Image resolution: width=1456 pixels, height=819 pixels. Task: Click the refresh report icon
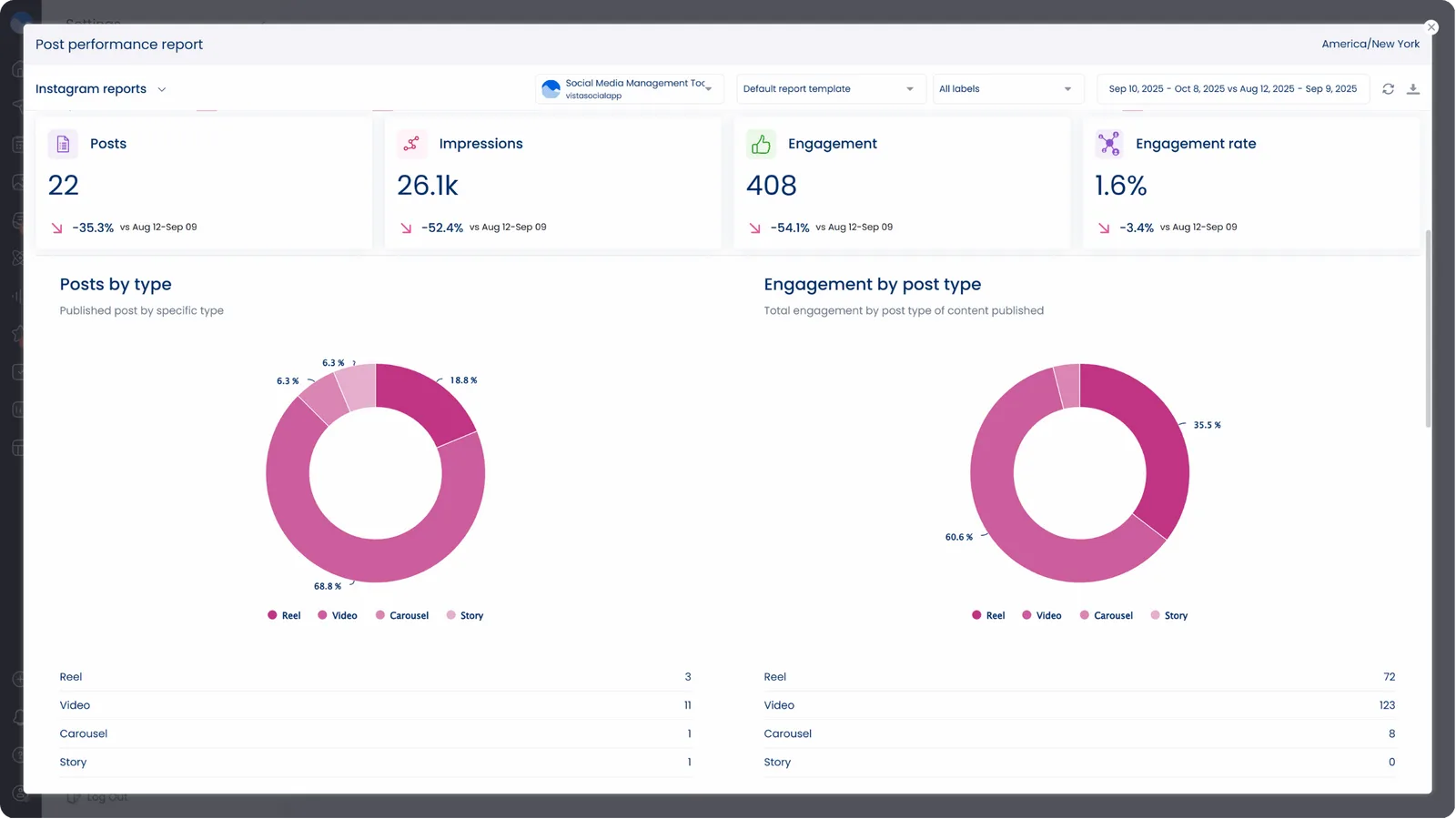tap(1388, 89)
